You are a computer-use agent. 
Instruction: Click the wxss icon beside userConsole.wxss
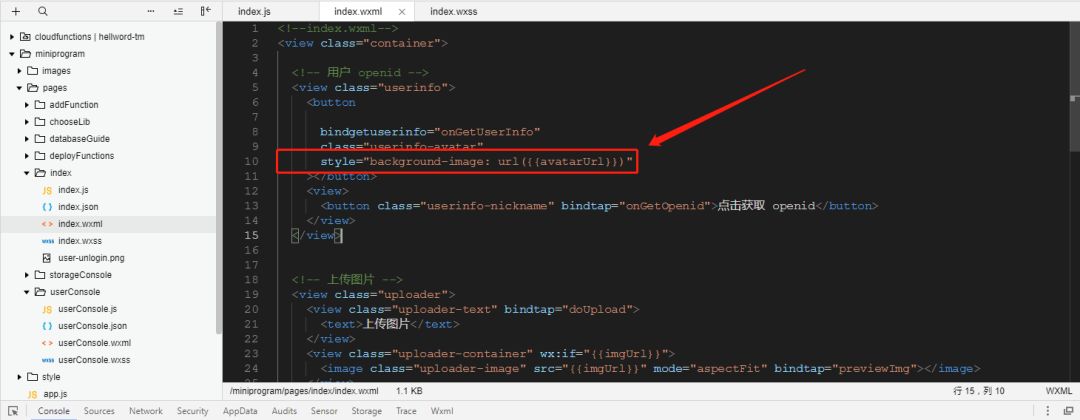(47, 360)
